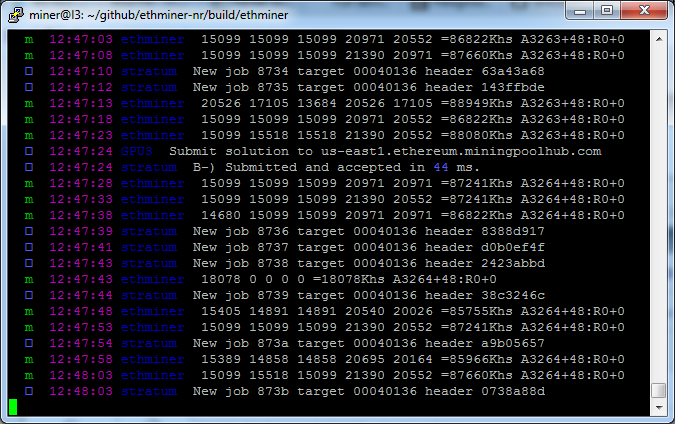Click header value d0b0ef4f
675x424 pixels.
click(513, 247)
